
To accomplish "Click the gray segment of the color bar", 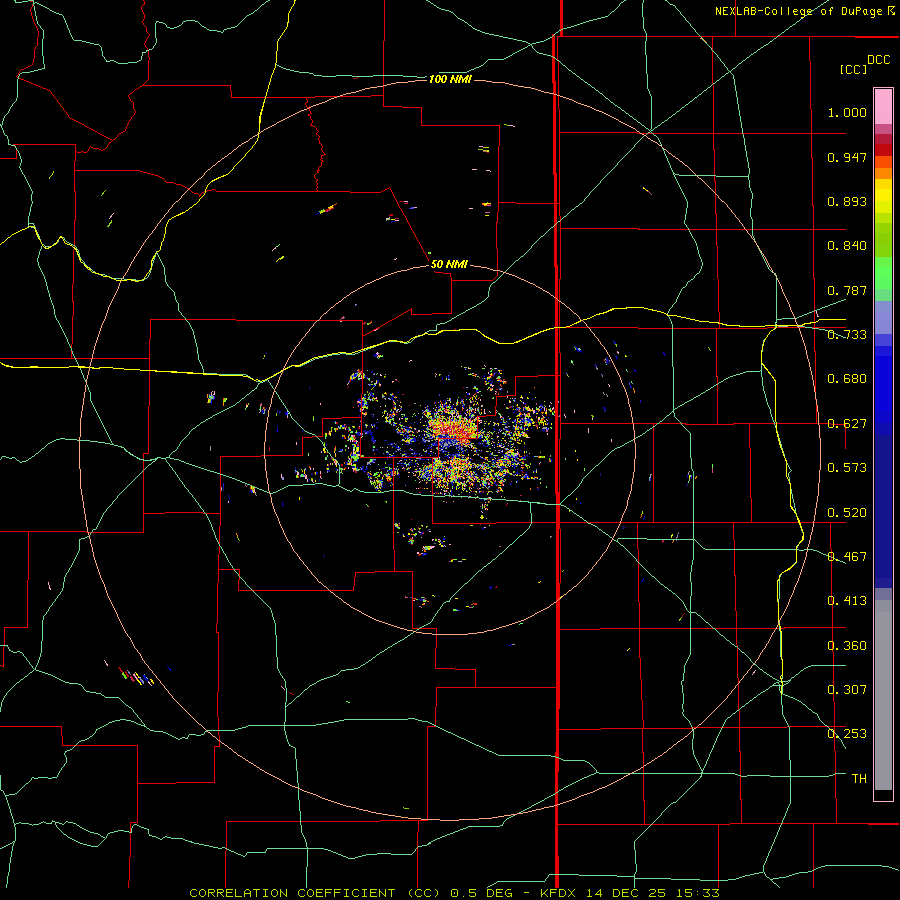I will [x=883, y=695].
